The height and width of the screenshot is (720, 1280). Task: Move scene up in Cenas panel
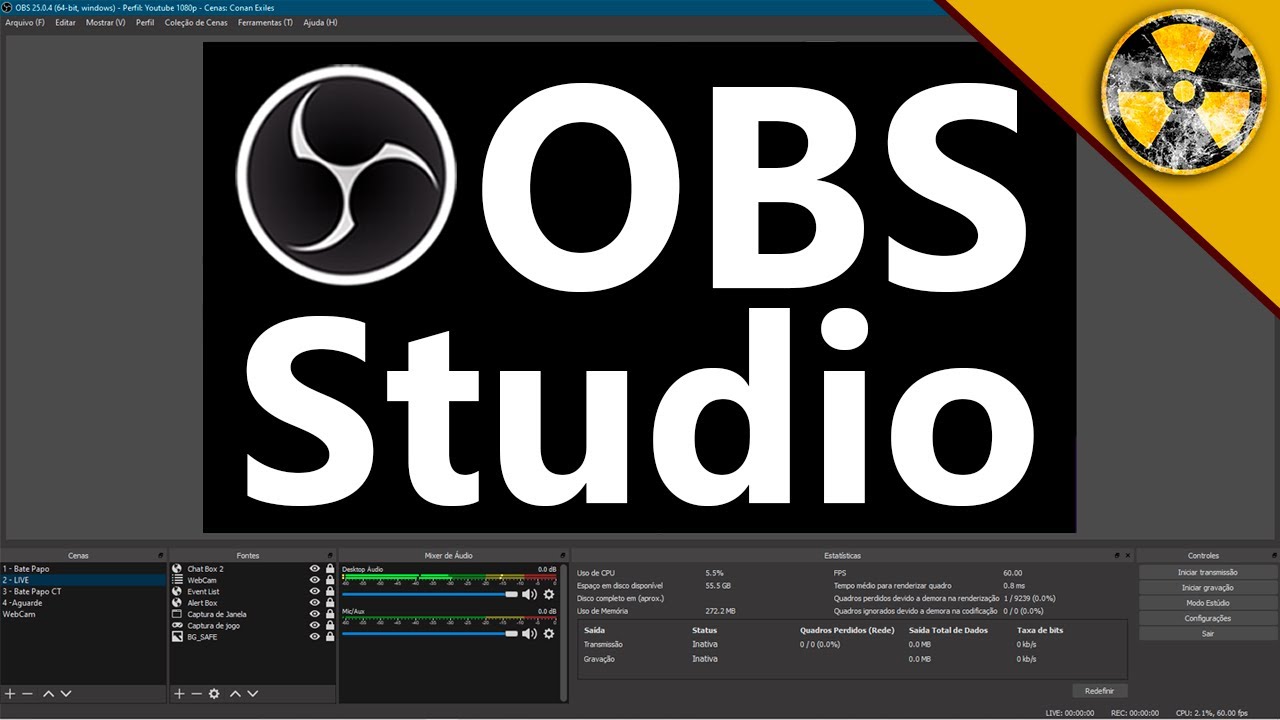[x=48, y=693]
